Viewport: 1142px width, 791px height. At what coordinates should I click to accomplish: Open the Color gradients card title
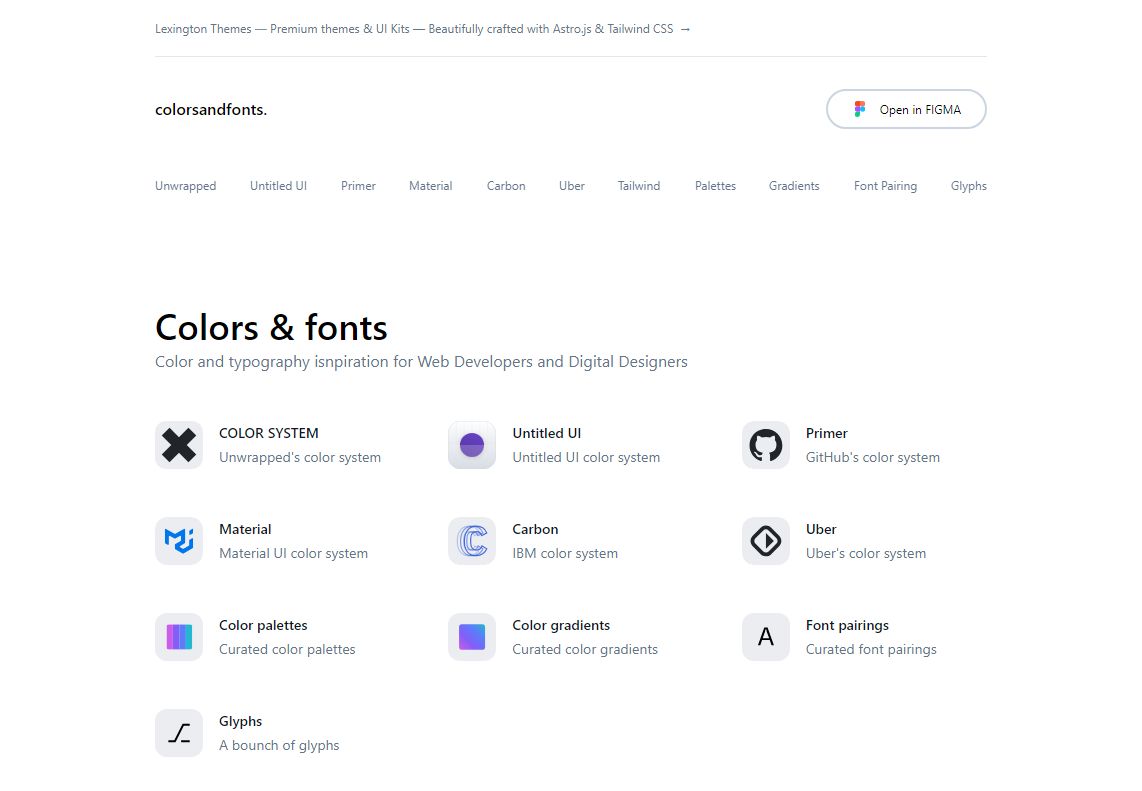(561, 626)
